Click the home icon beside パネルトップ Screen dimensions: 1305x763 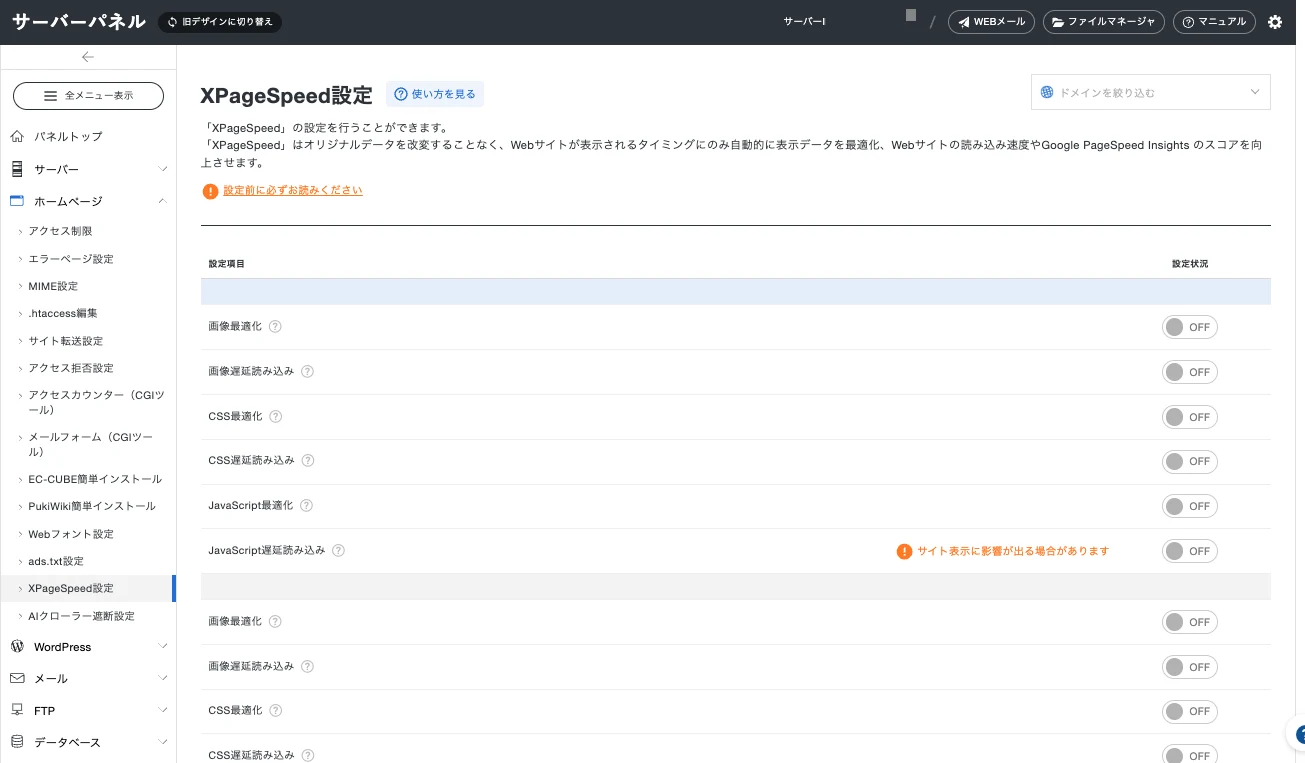click(17, 136)
